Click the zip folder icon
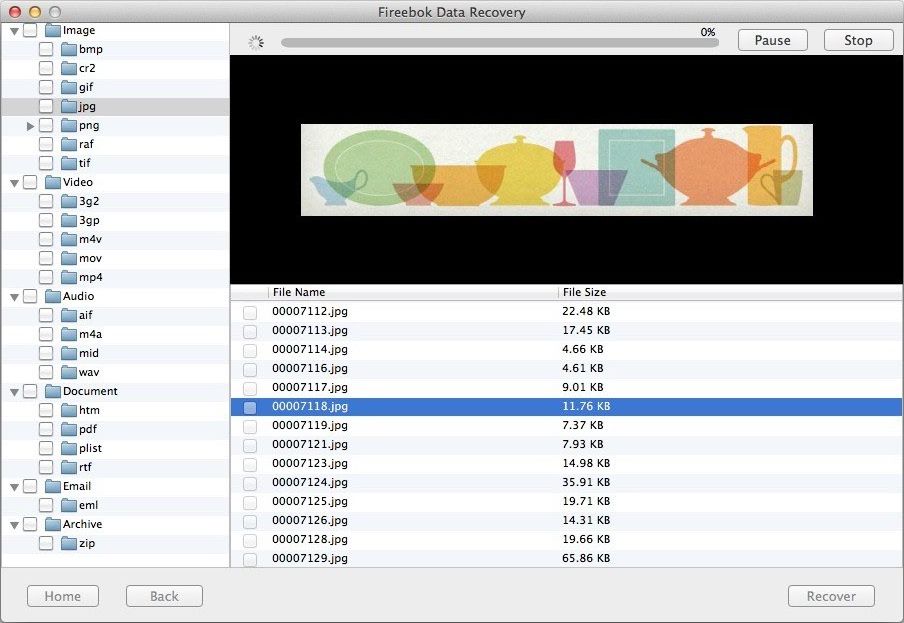 pyautogui.click(x=69, y=544)
